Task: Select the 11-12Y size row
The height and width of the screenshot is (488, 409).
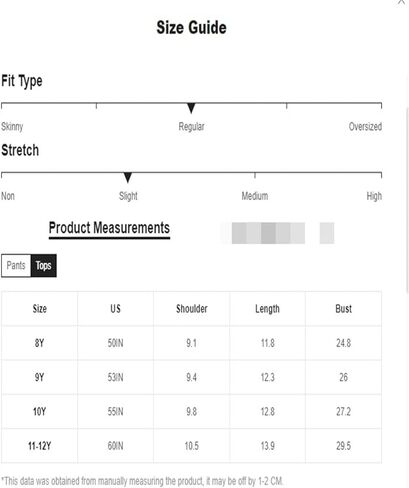Action: tap(191, 446)
